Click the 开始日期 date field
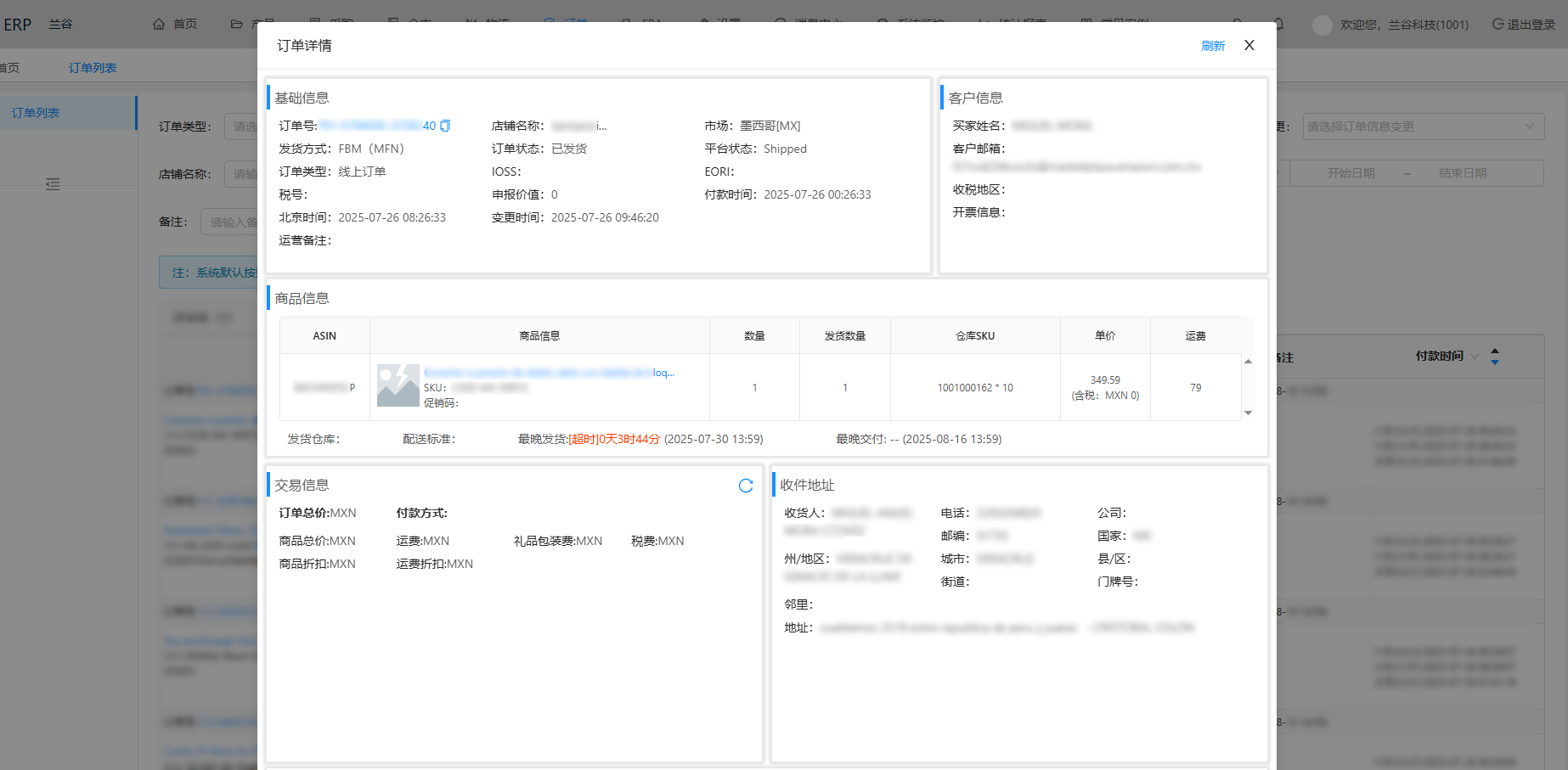 coord(1351,173)
